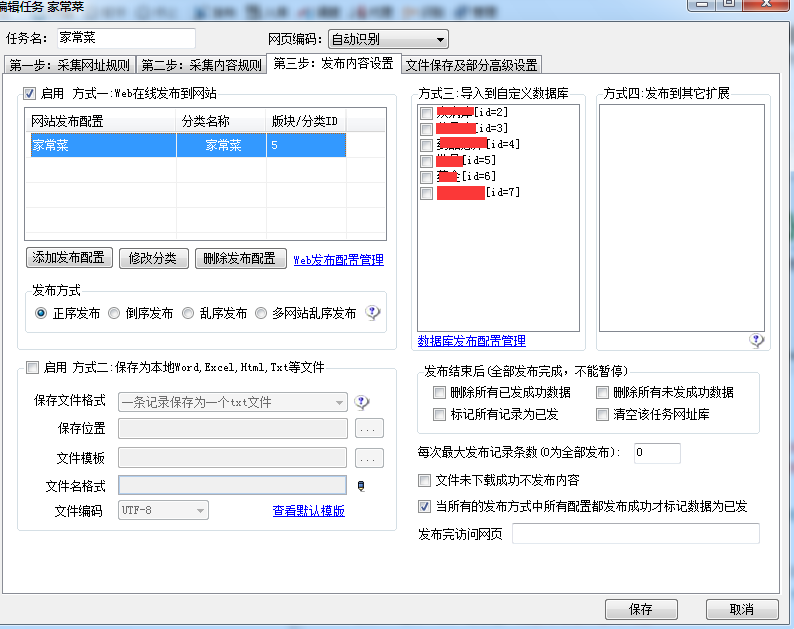Click browse button next to 保存位置
Viewport: 794px width, 629px height.
point(369,429)
